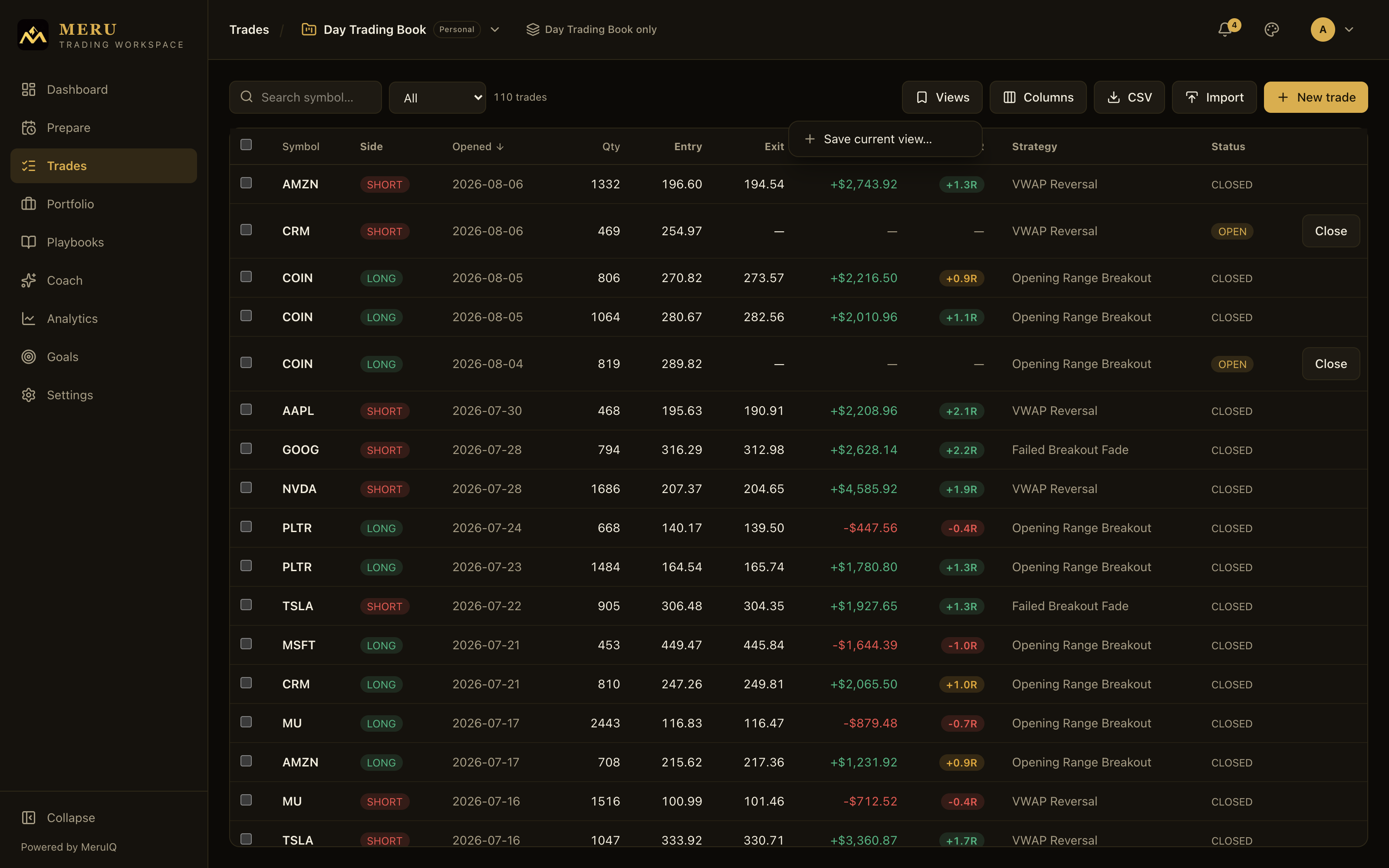Viewport: 1389px width, 868px height.
Task: Click the Personal badge
Action: pos(457,29)
